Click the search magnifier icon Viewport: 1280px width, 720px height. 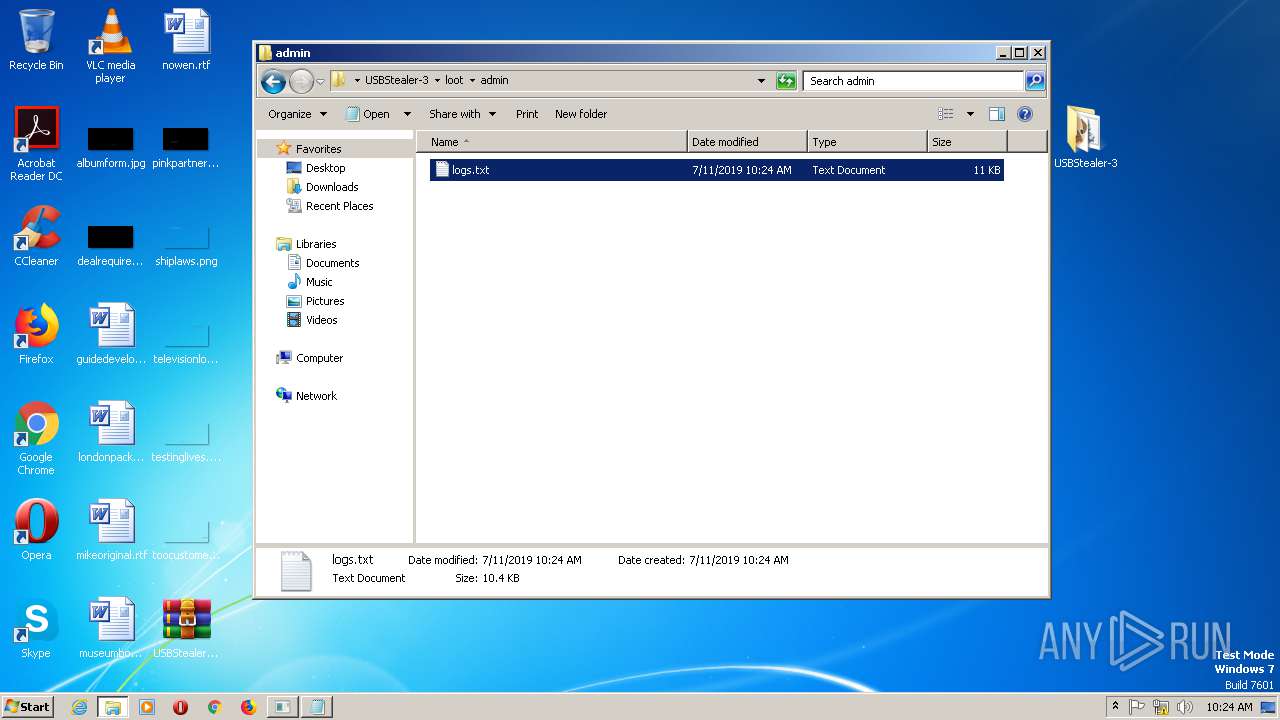(1035, 81)
